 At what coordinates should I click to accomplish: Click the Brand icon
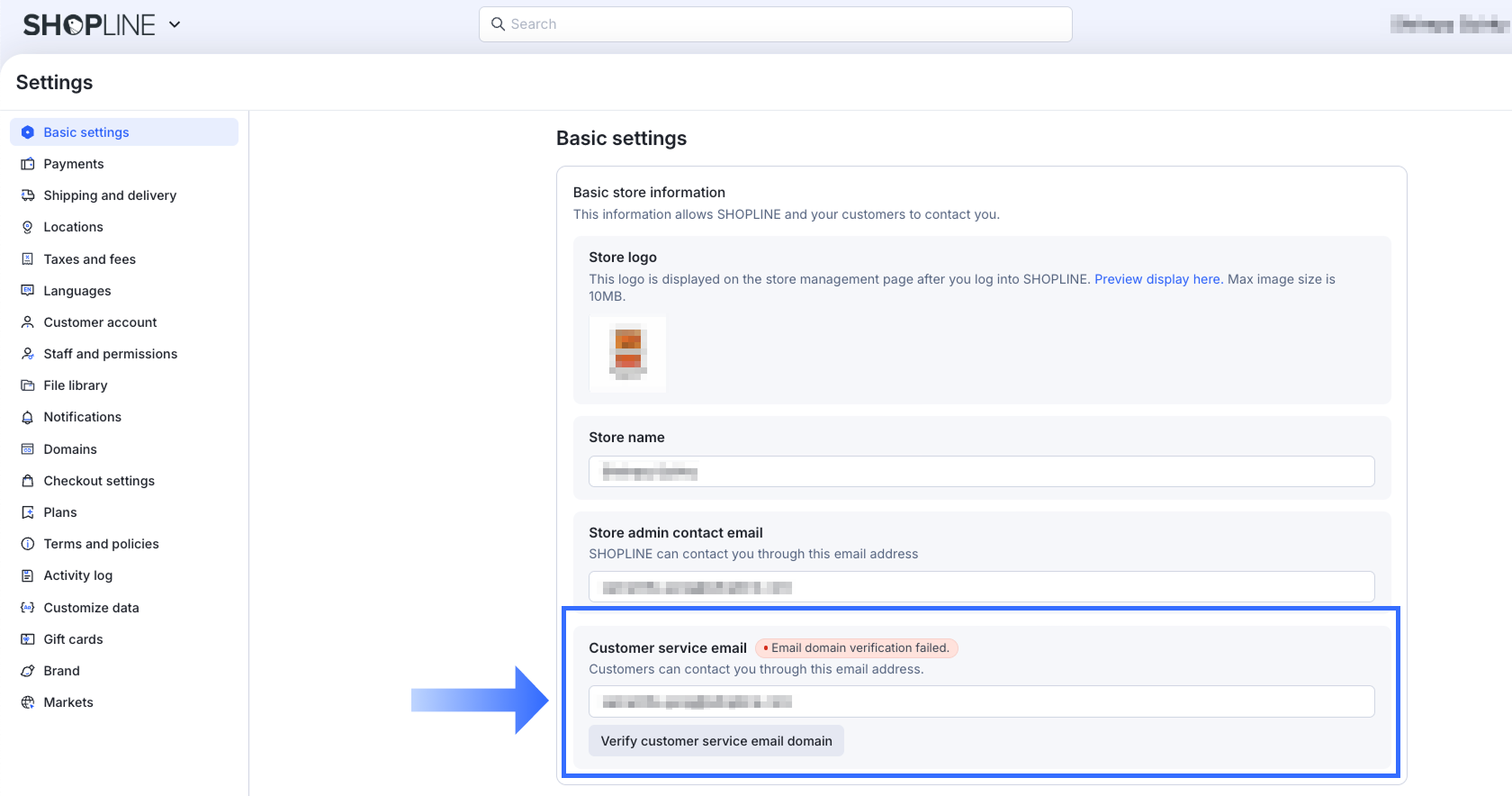[x=28, y=671]
